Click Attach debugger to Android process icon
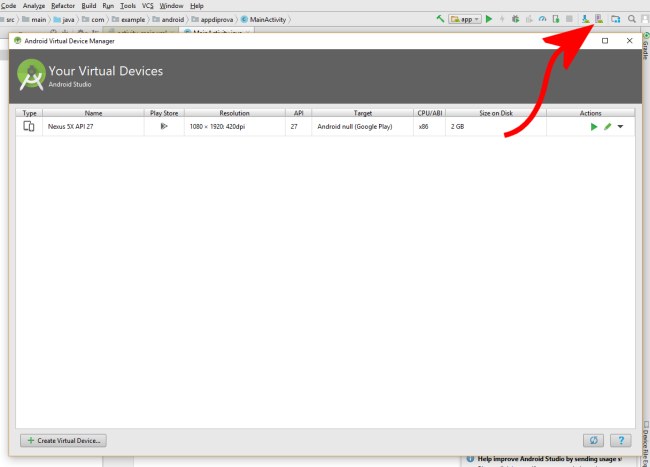The width and height of the screenshot is (650, 467). tap(556, 19)
